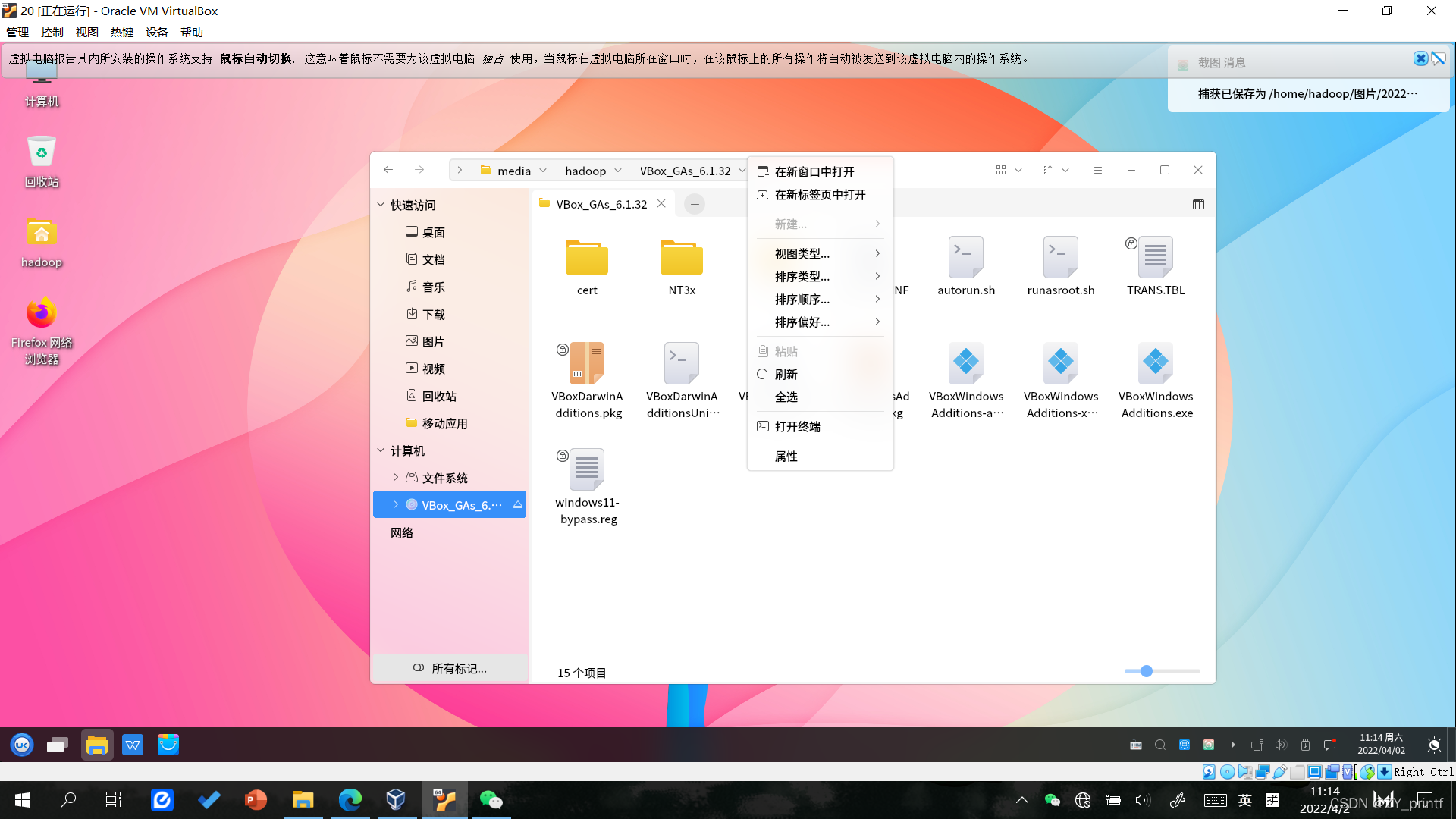Choose 打开终端 from context menu

[797, 426]
